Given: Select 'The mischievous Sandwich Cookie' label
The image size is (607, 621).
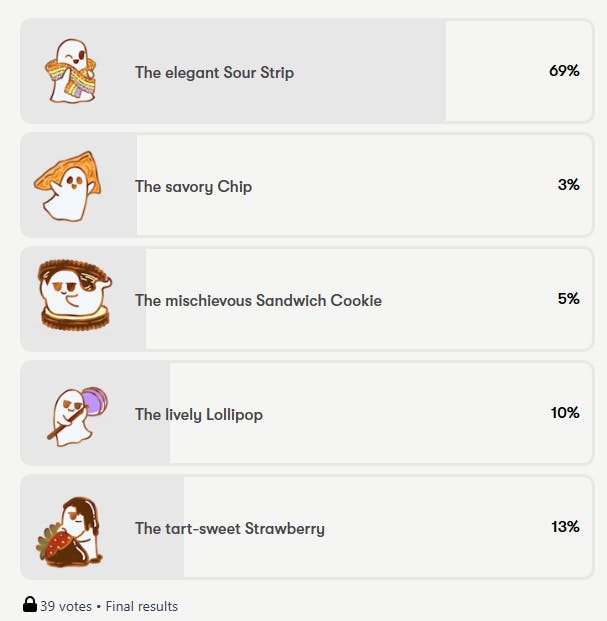Looking at the screenshot, I should pyautogui.click(x=258, y=301).
